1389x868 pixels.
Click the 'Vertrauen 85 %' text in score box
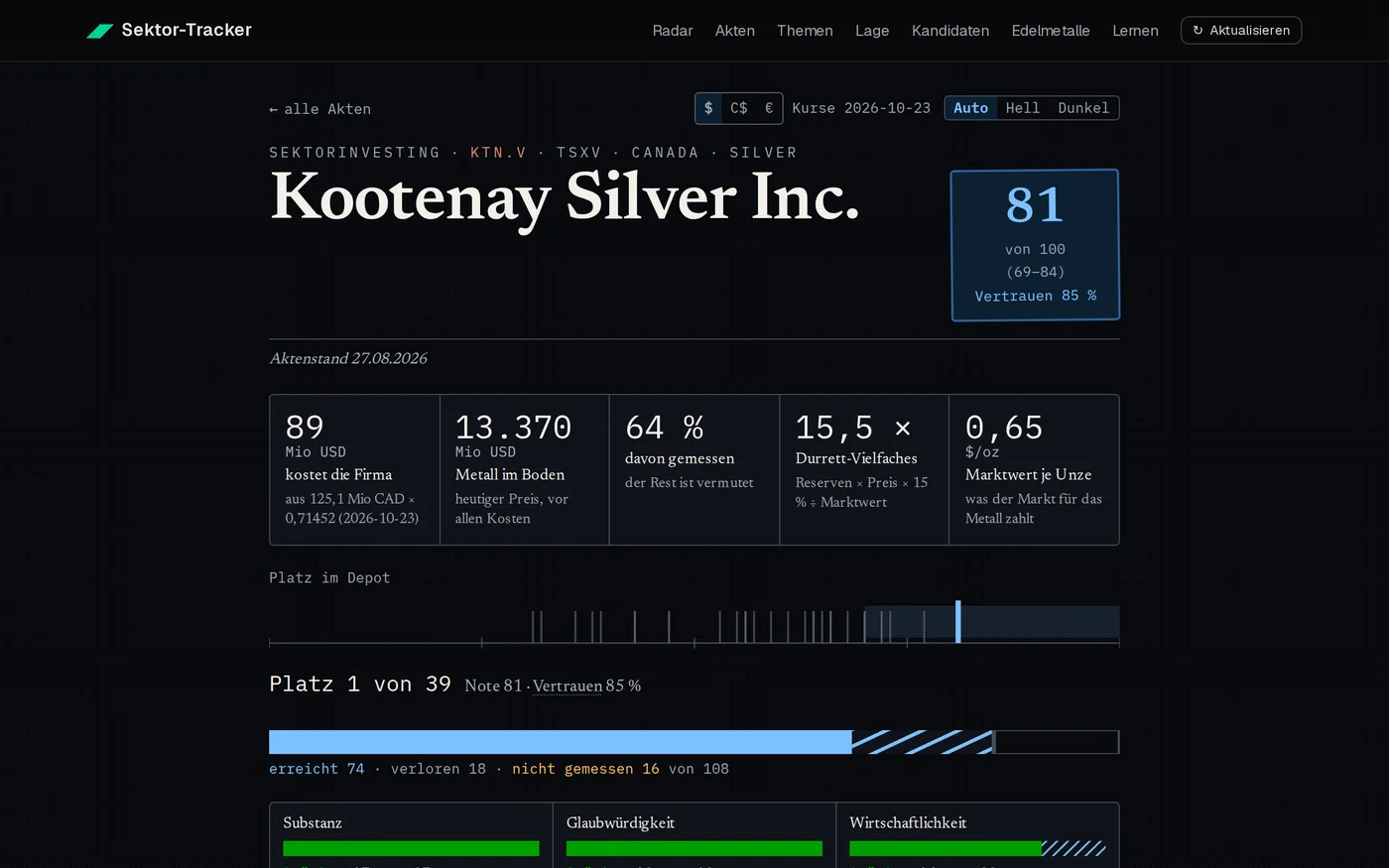[1035, 296]
